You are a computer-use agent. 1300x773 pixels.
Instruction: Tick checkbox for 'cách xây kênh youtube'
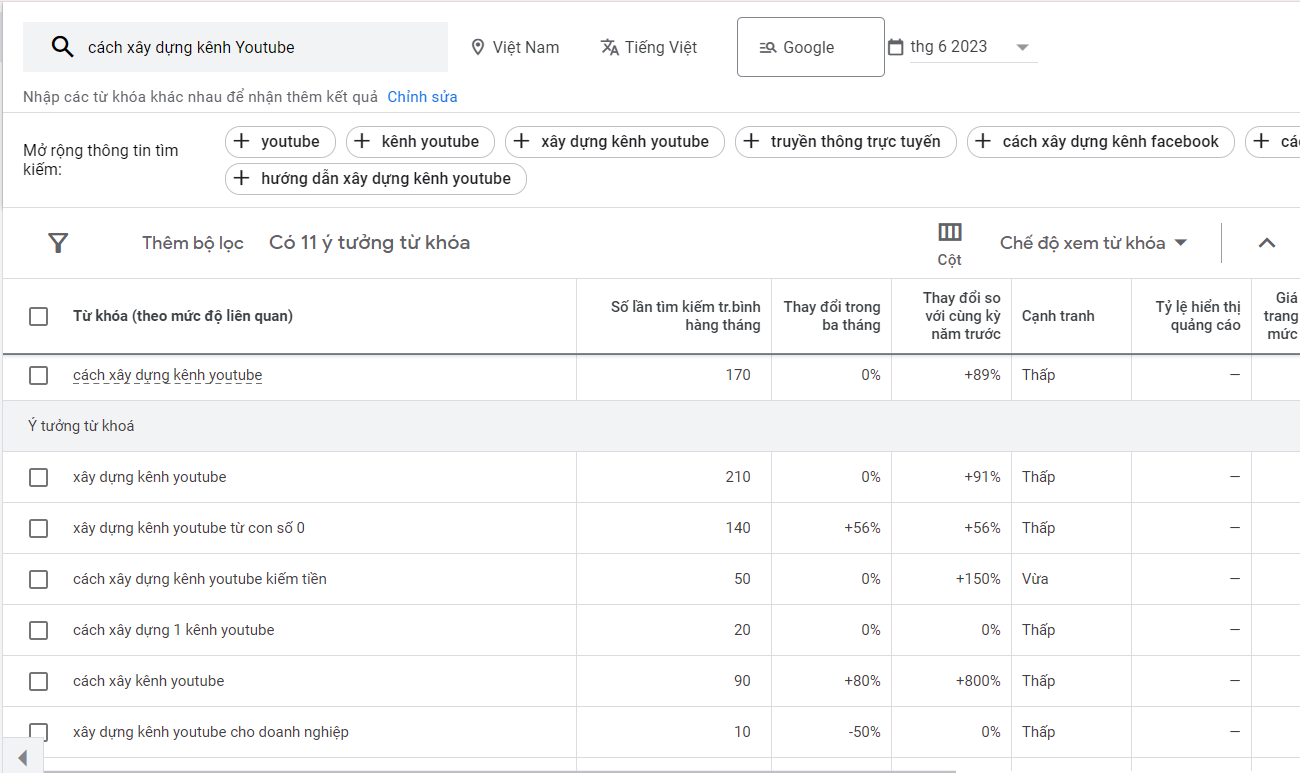(38, 681)
